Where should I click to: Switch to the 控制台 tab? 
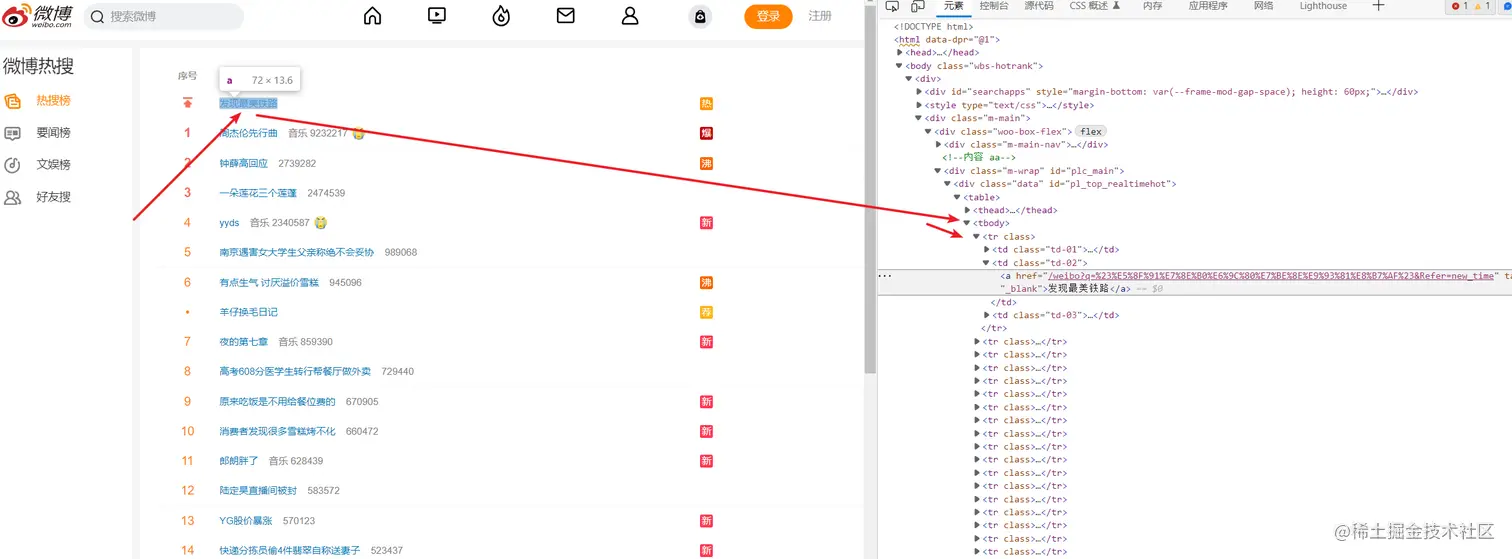tap(994, 6)
